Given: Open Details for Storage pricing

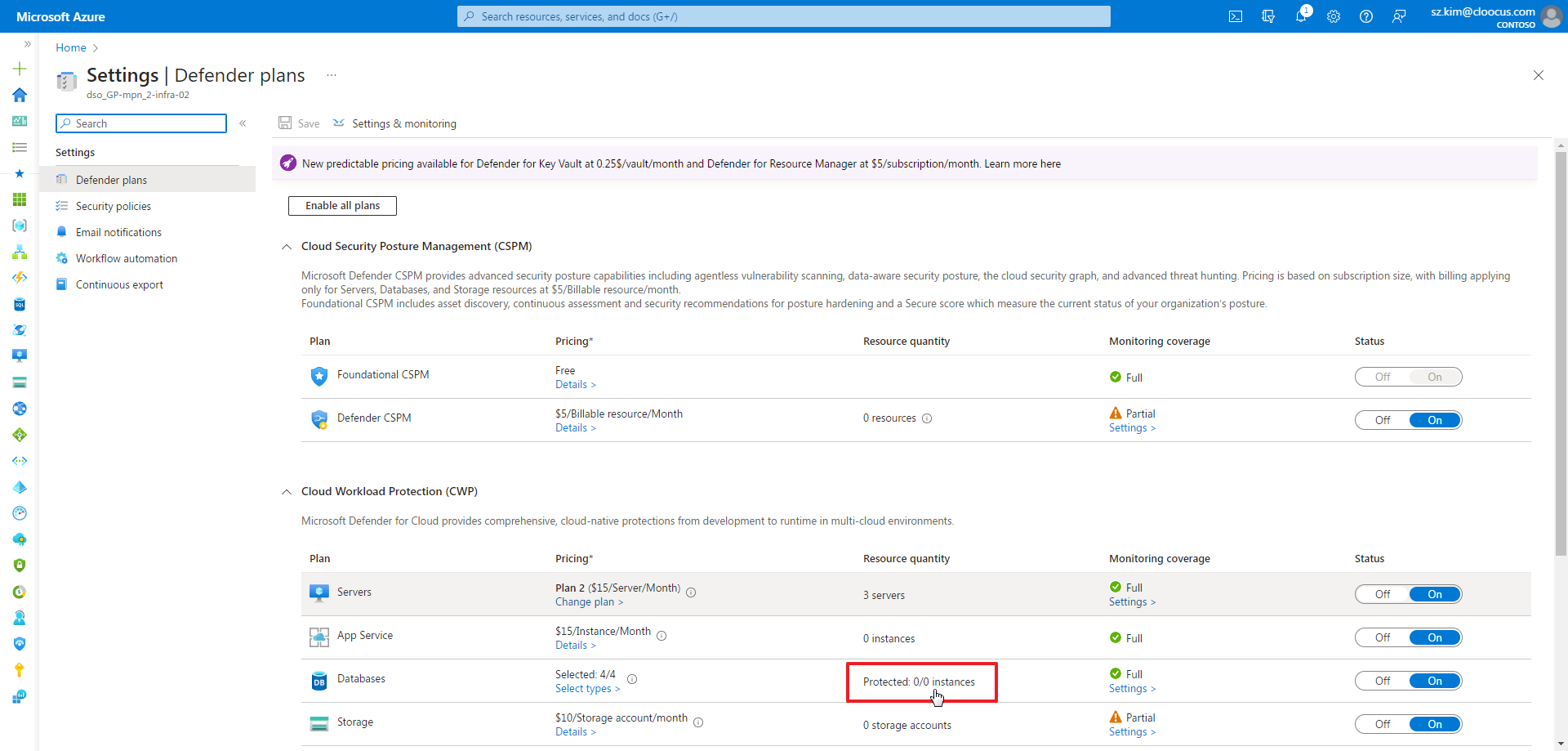Looking at the screenshot, I should tap(576, 732).
